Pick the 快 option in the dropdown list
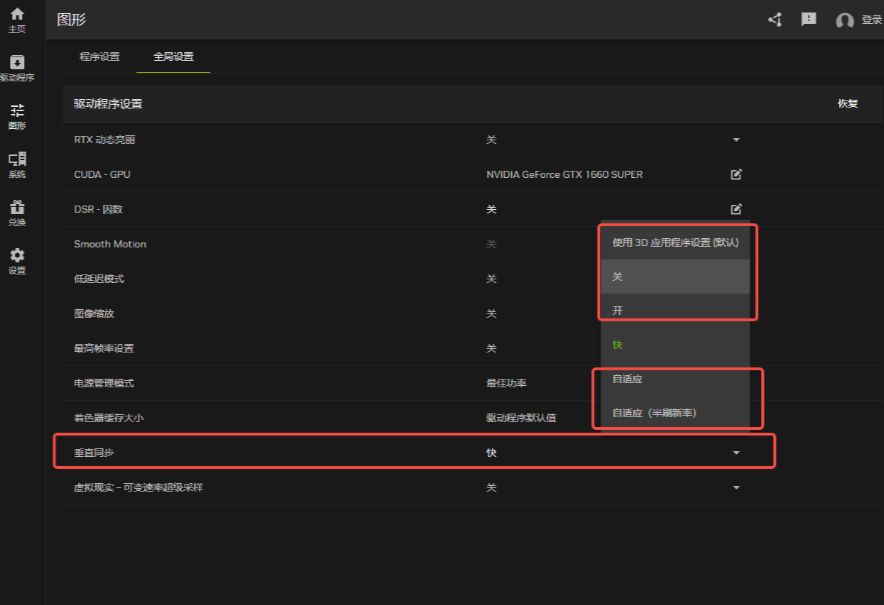884x605 pixels. click(618, 345)
